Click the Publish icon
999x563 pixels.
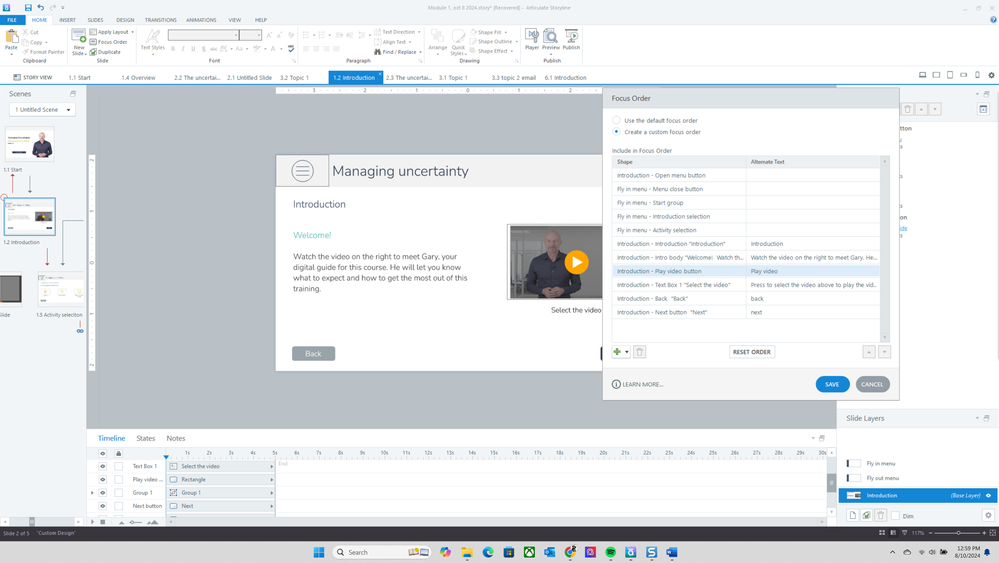coord(571,38)
